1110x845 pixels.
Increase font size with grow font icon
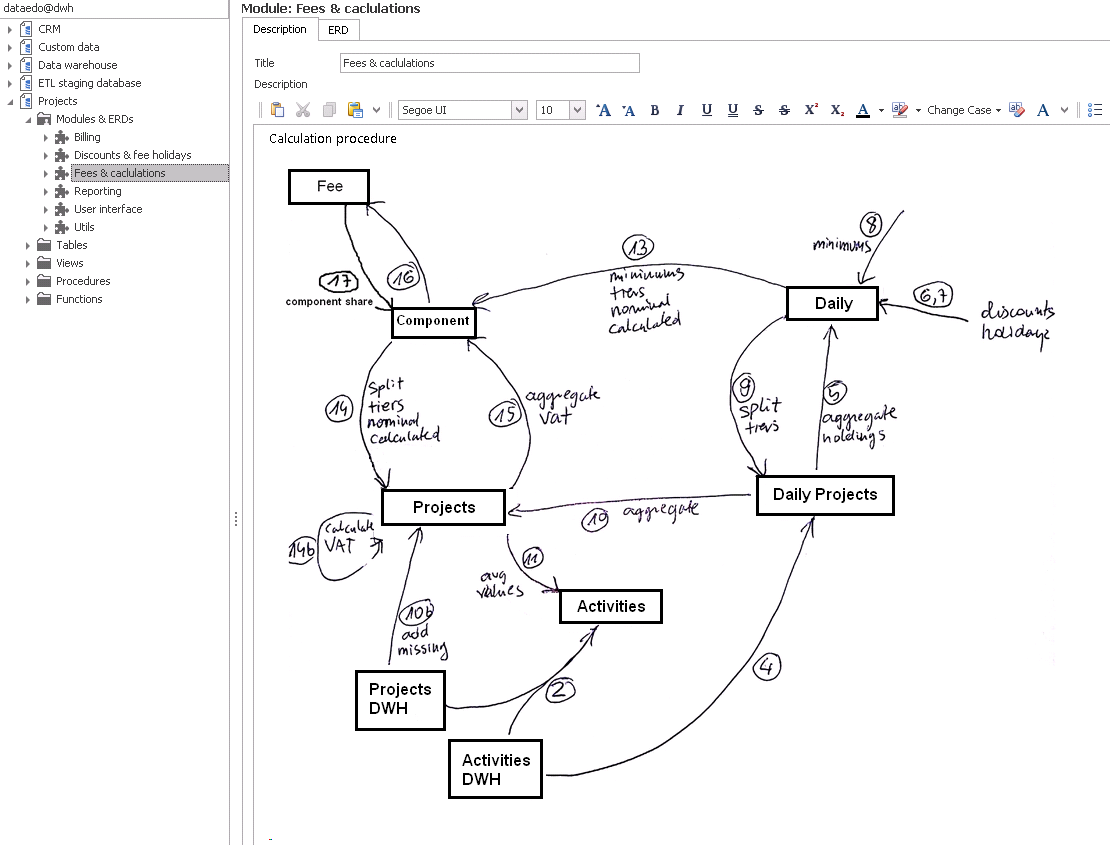[603, 110]
